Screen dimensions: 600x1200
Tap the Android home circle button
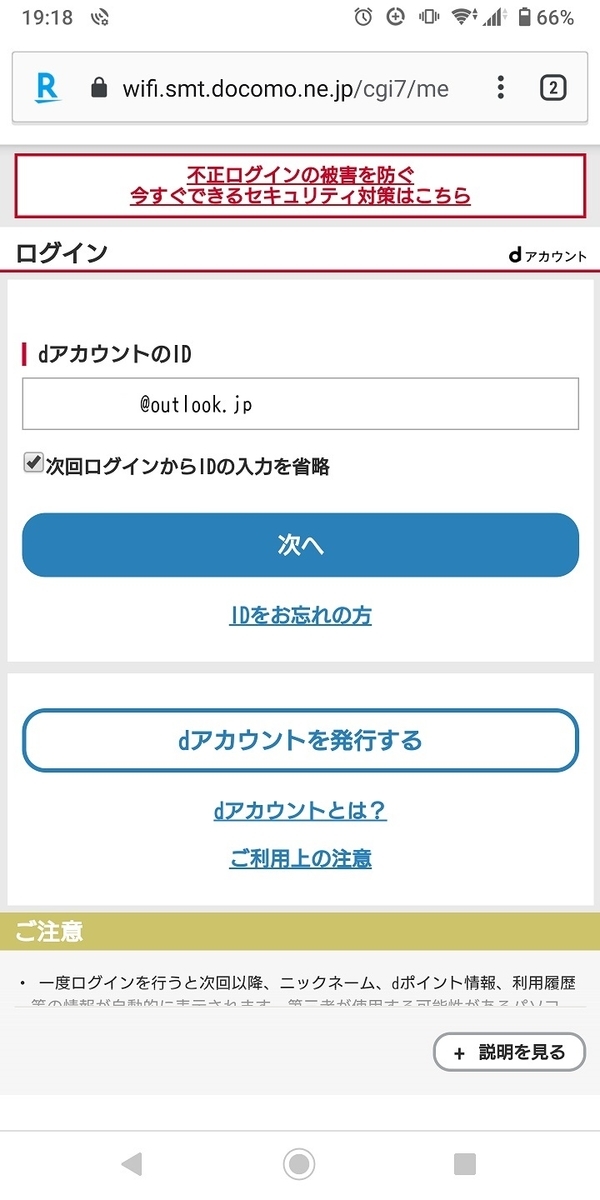299,1164
